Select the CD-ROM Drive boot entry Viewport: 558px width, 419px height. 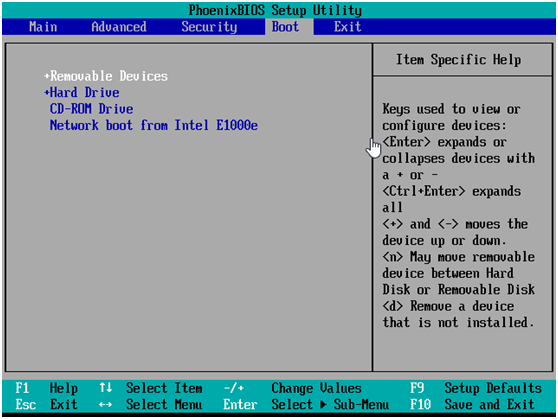pyautogui.click(x=91, y=109)
